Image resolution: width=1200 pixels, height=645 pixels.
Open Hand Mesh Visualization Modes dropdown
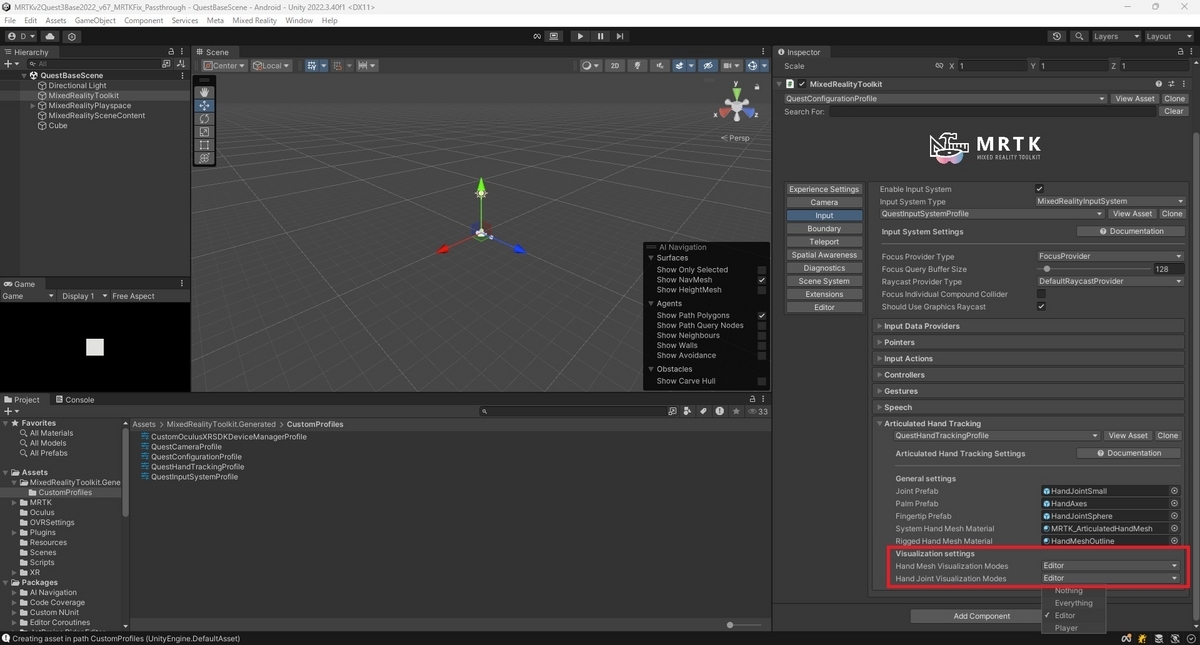point(1110,566)
